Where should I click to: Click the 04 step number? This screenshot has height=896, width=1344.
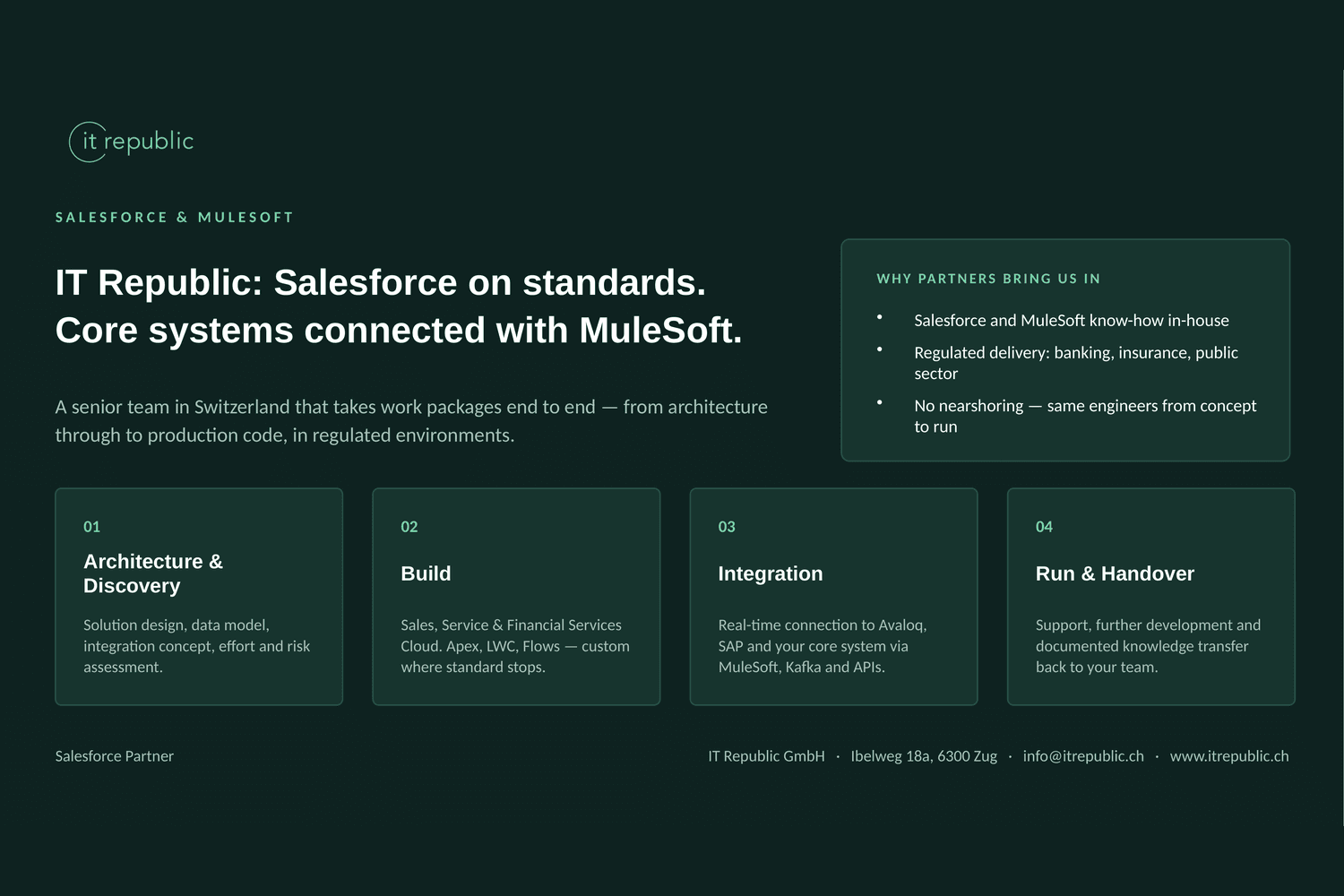pos(1044,527)
